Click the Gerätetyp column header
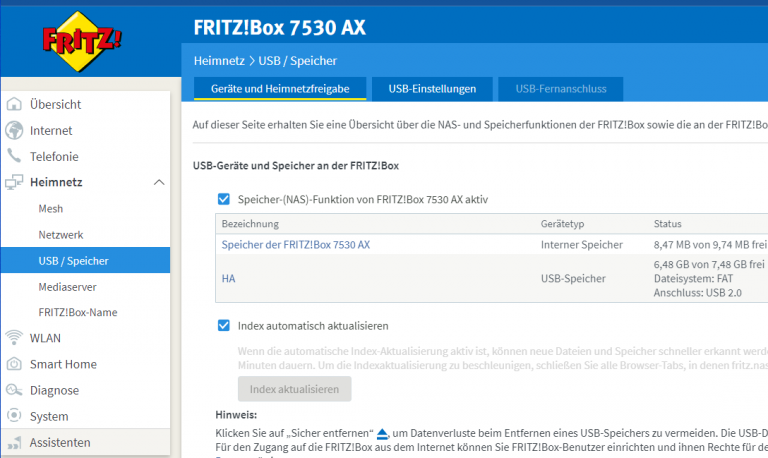Screen dimensions: 768x458 click(562, 223)
